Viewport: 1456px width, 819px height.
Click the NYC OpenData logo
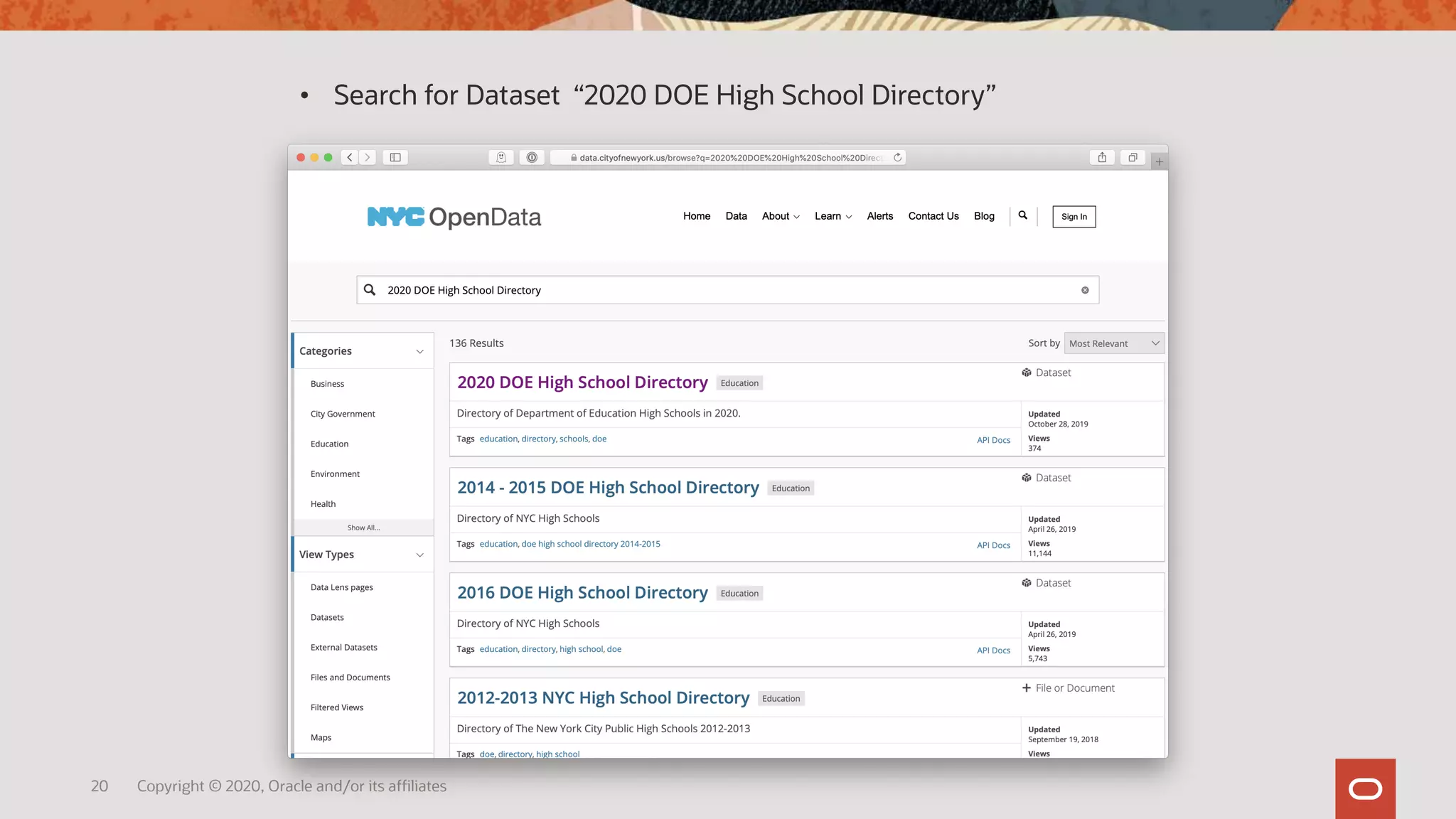click(x=454, y=217)
